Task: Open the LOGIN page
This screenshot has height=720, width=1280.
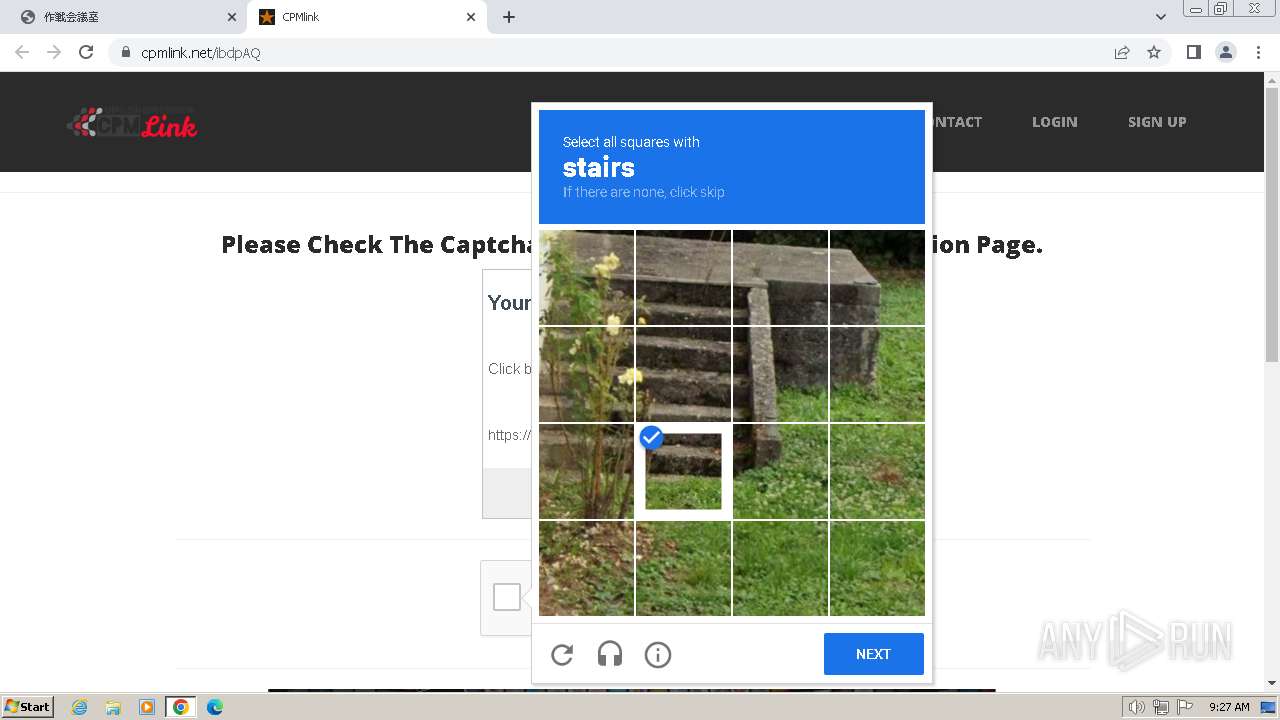Action: coord(1054,122)
